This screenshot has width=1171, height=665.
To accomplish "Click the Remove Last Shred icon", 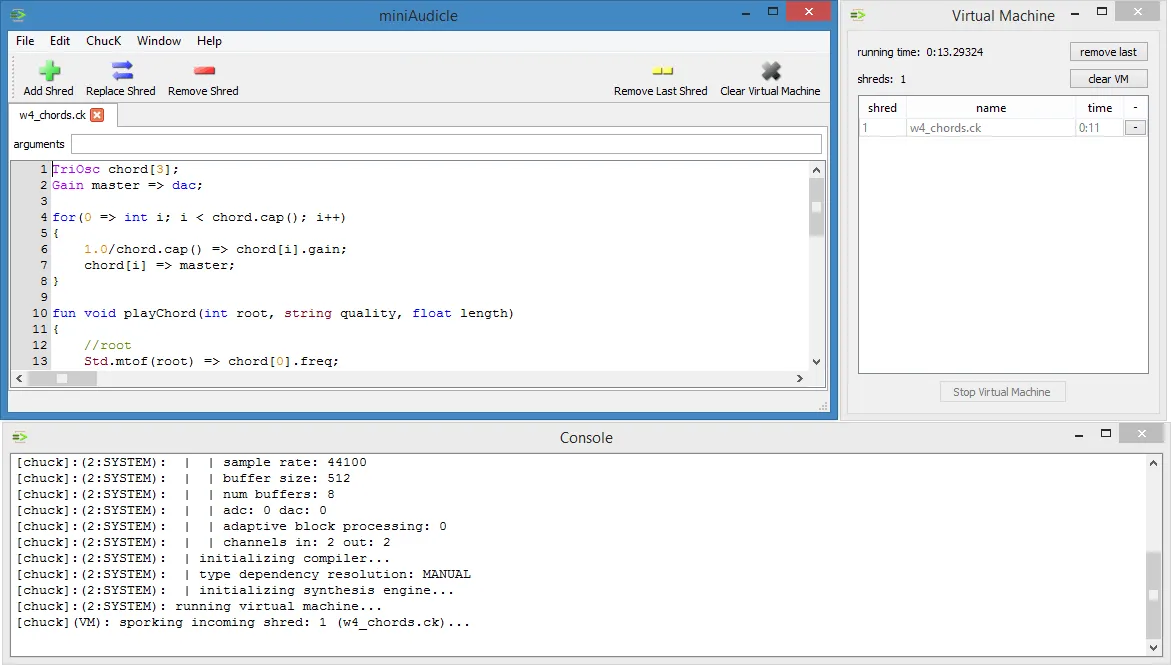I will point(661,70).
